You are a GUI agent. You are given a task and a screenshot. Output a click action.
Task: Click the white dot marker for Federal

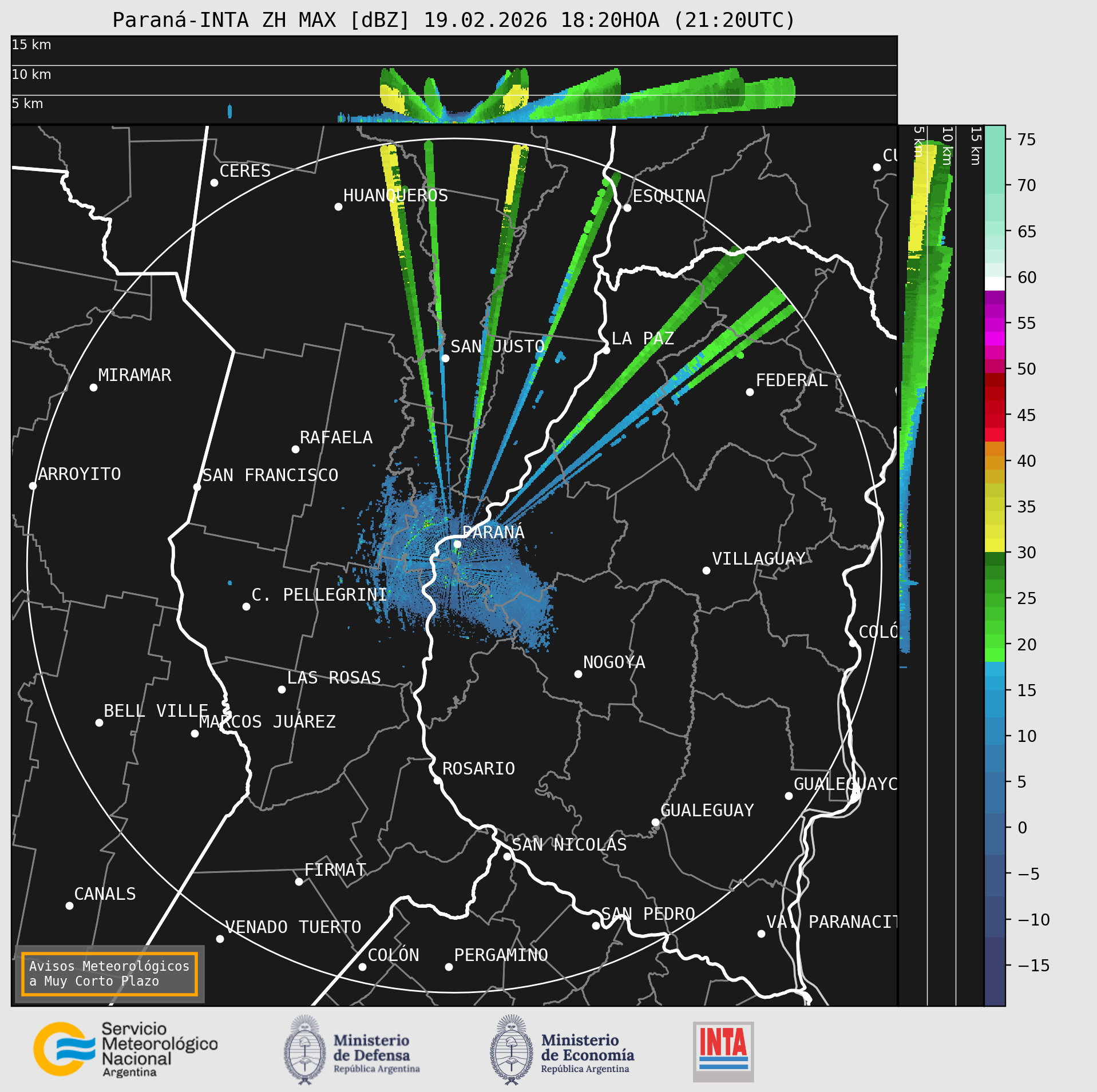pyautogui.click(x=750, y=392)
